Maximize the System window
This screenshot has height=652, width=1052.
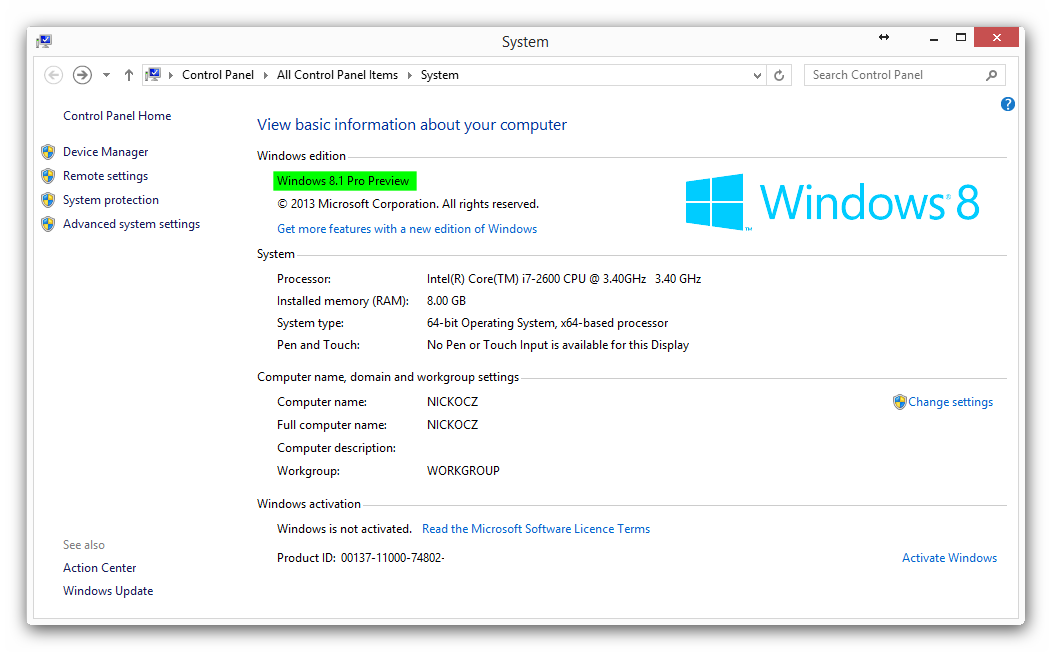tap(961, 38)
